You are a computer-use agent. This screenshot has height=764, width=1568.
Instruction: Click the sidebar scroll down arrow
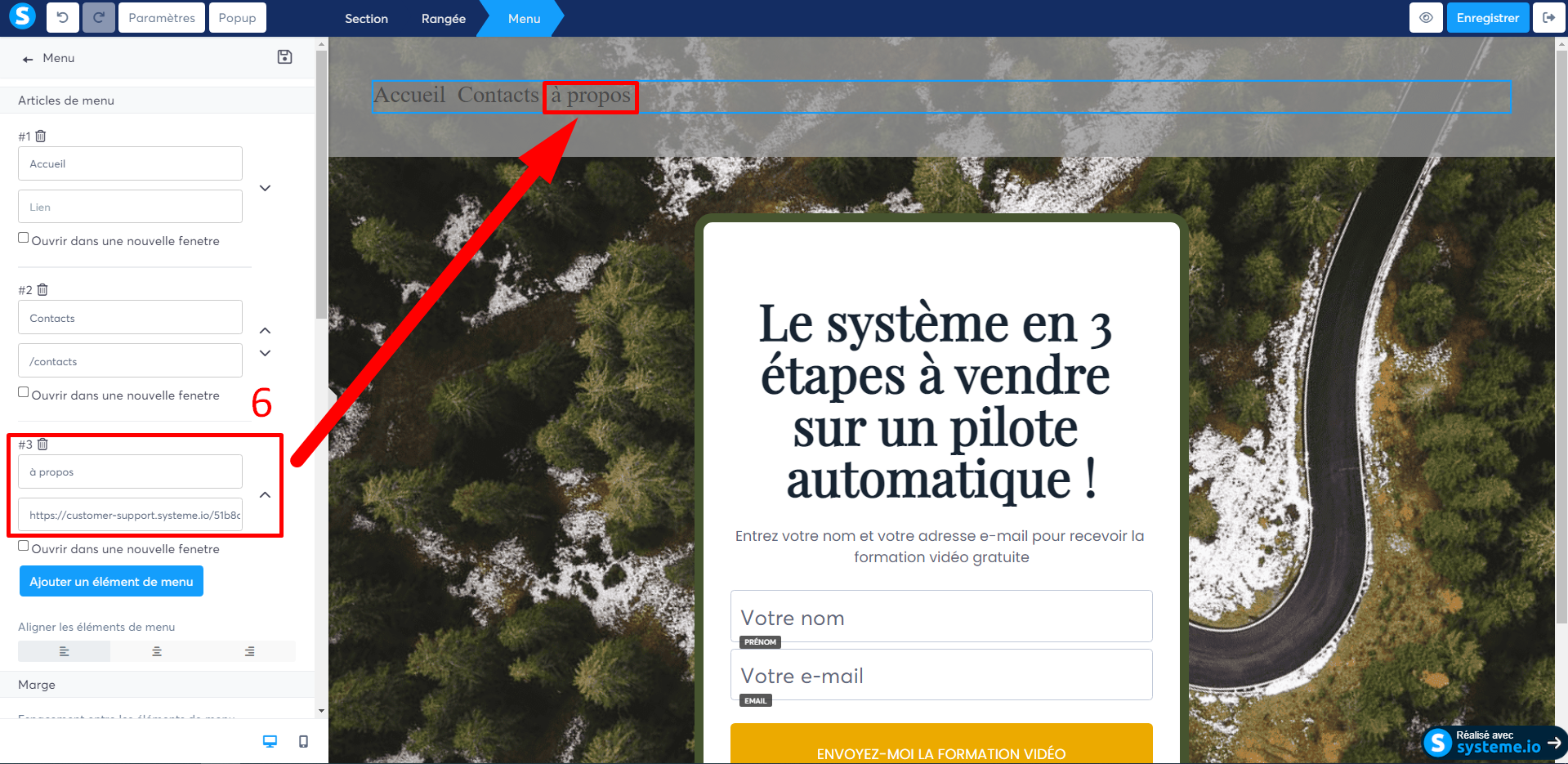point(321,711)
